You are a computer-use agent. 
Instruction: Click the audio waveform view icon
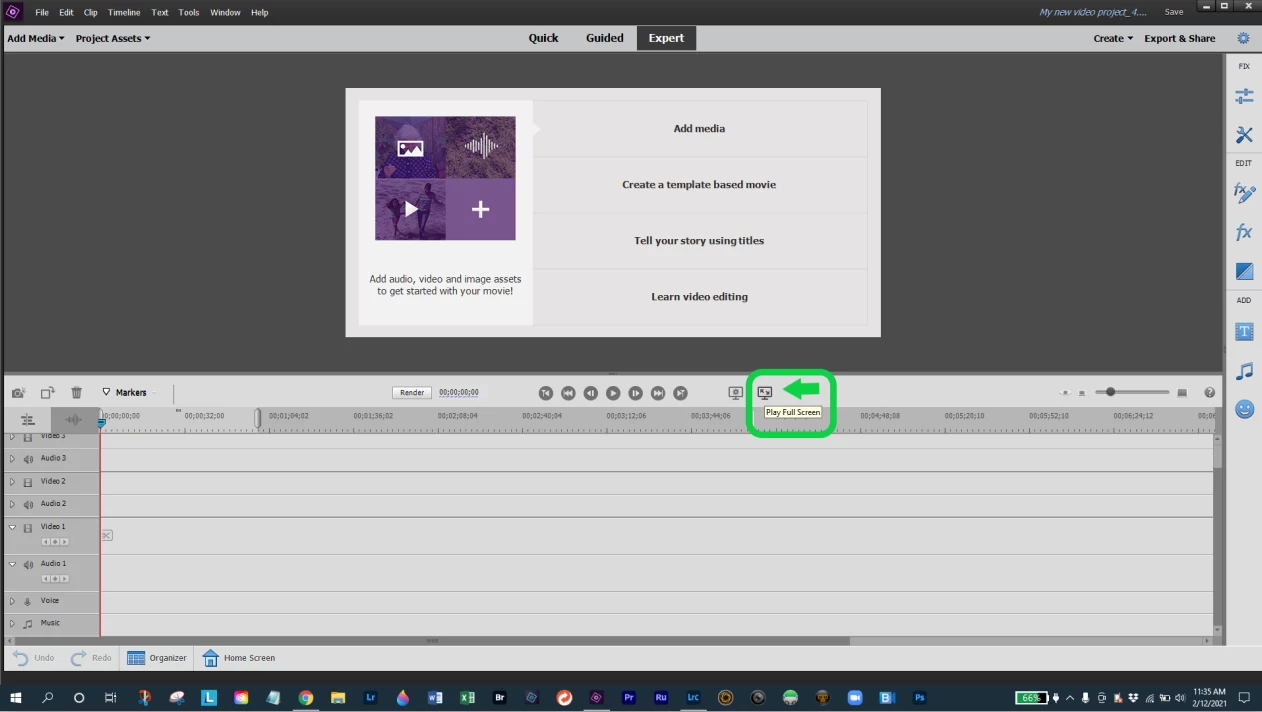tap(73, 420)
